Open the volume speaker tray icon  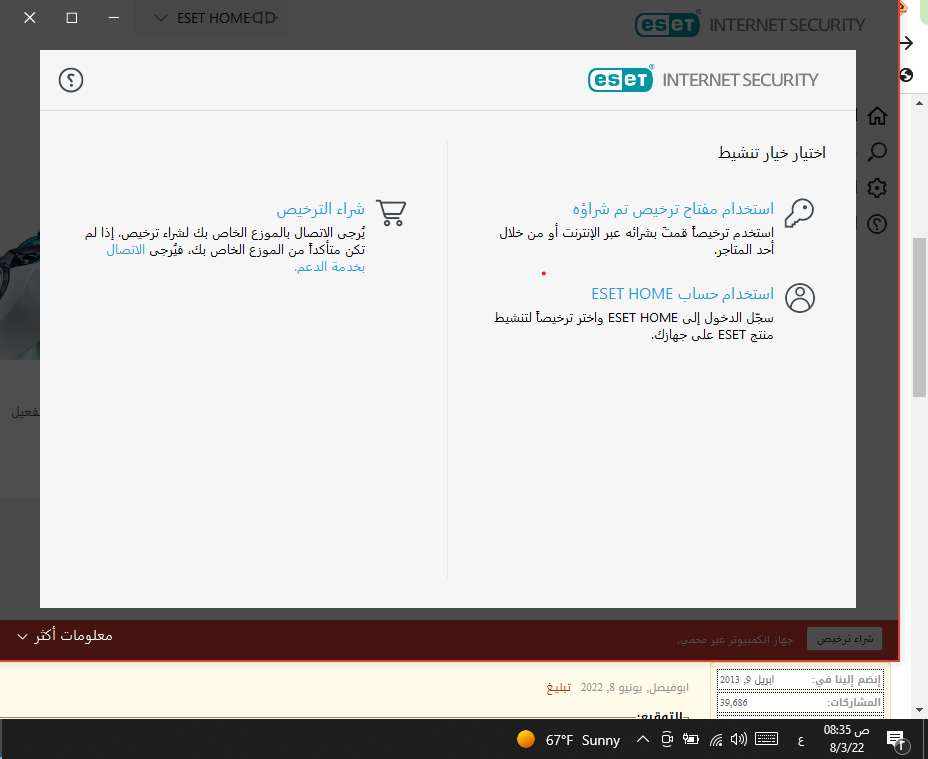click(x=738, y=739)
